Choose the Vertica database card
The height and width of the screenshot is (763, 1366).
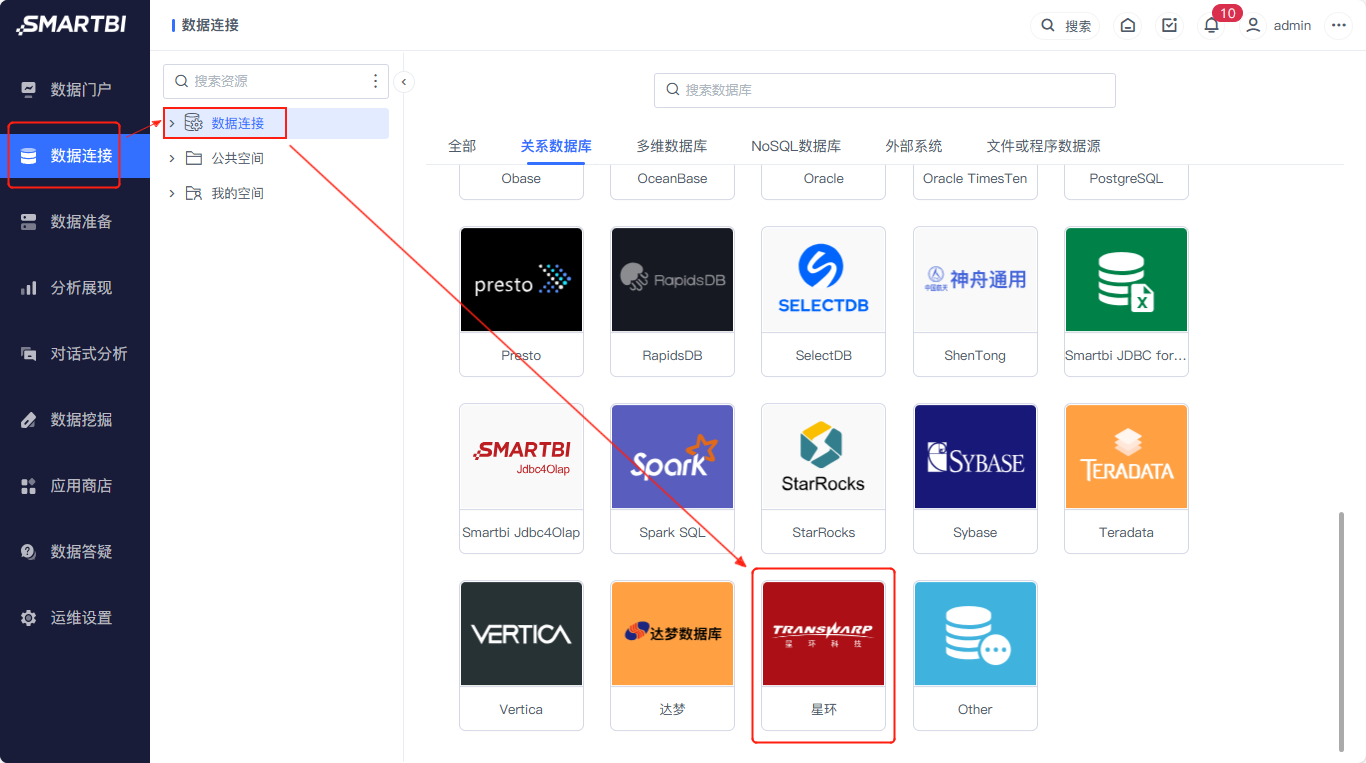coord(521,655)
